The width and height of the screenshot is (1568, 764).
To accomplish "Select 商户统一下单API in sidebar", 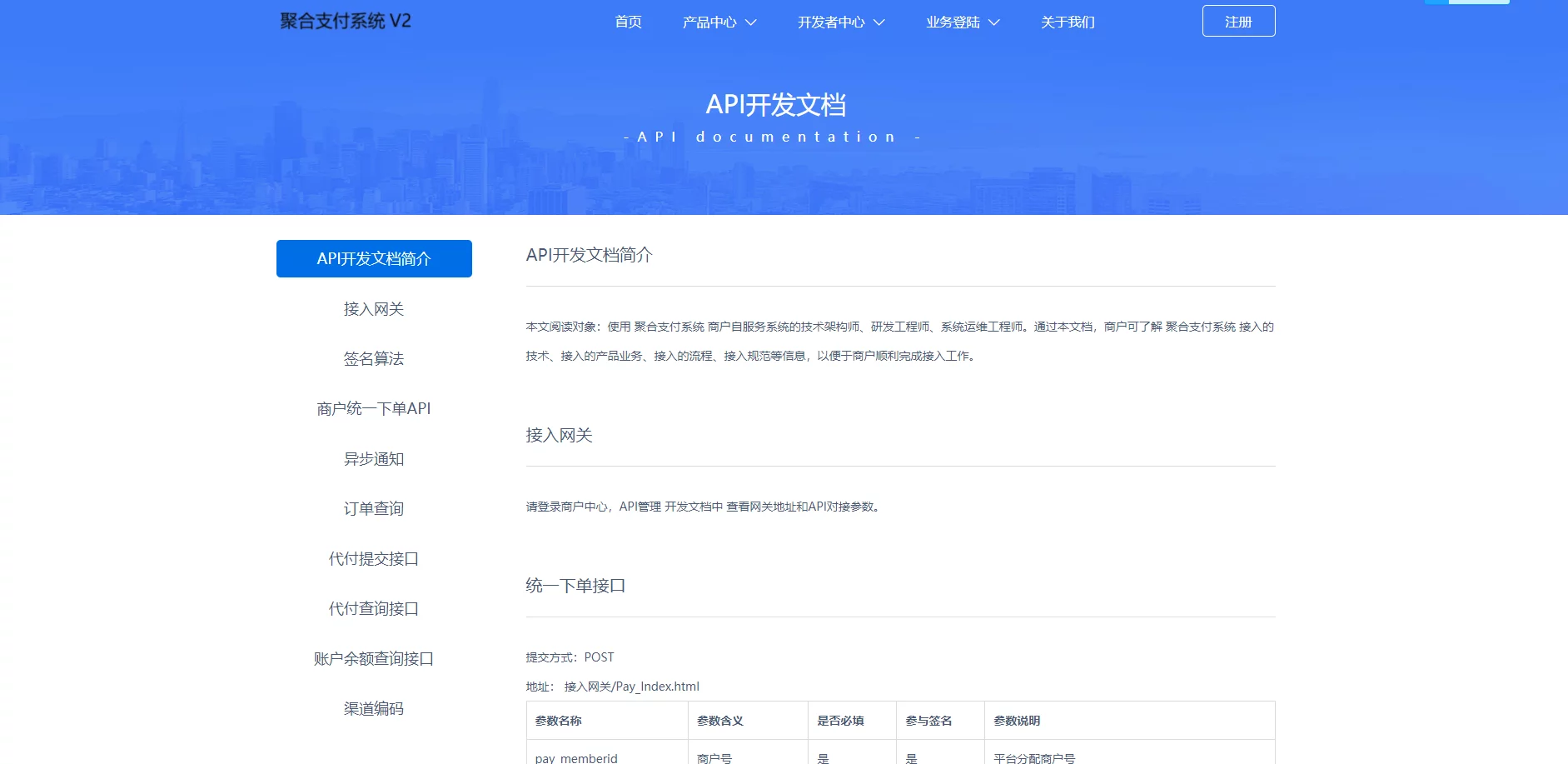I will coord(374,409).
